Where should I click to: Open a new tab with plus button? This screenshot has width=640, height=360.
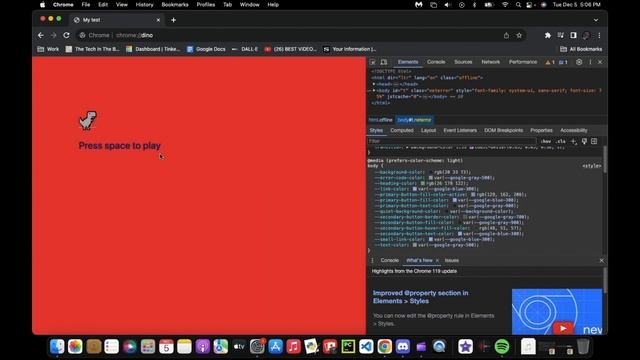173,20
